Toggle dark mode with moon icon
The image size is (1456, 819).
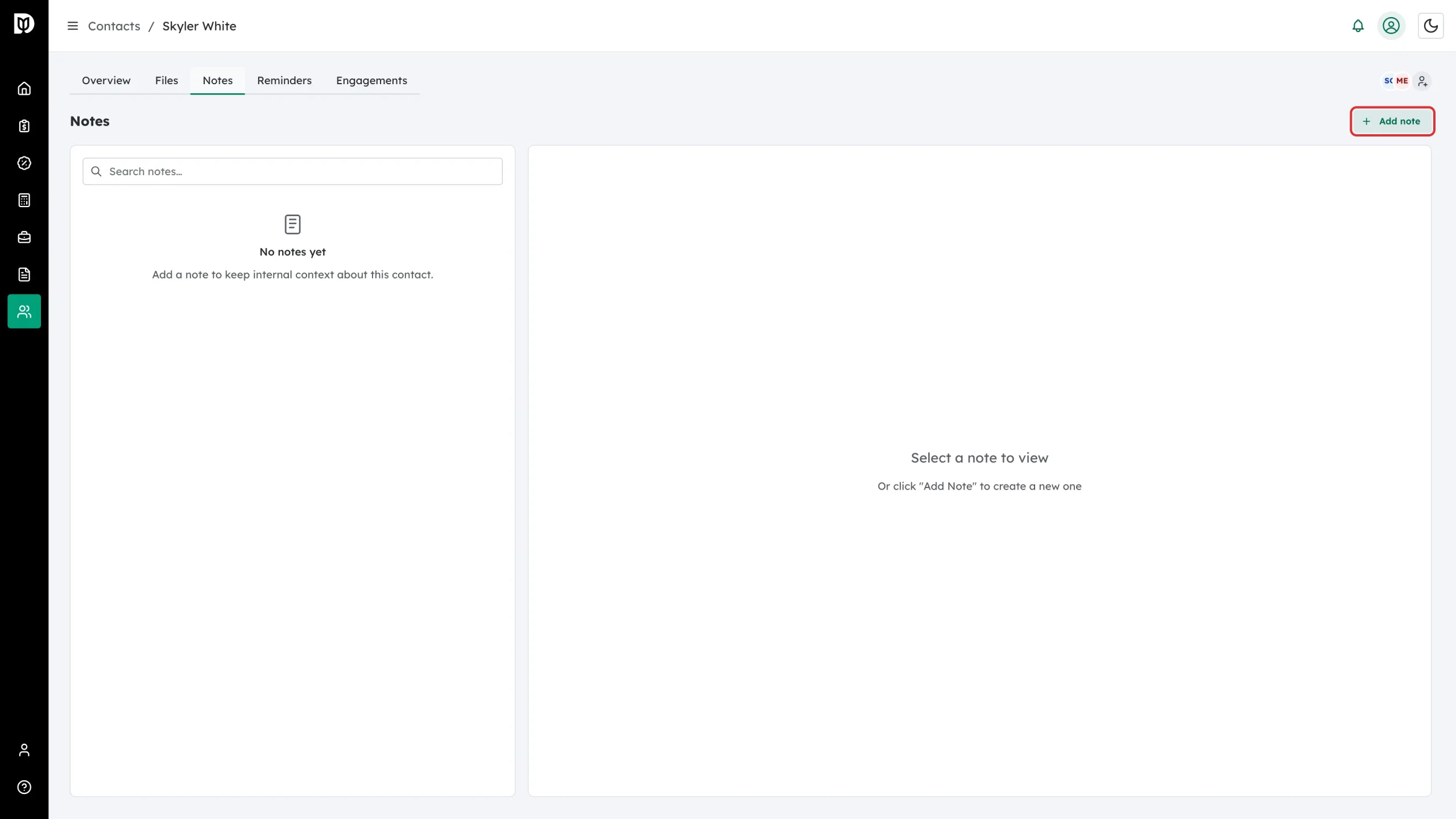click(1430, 26)
